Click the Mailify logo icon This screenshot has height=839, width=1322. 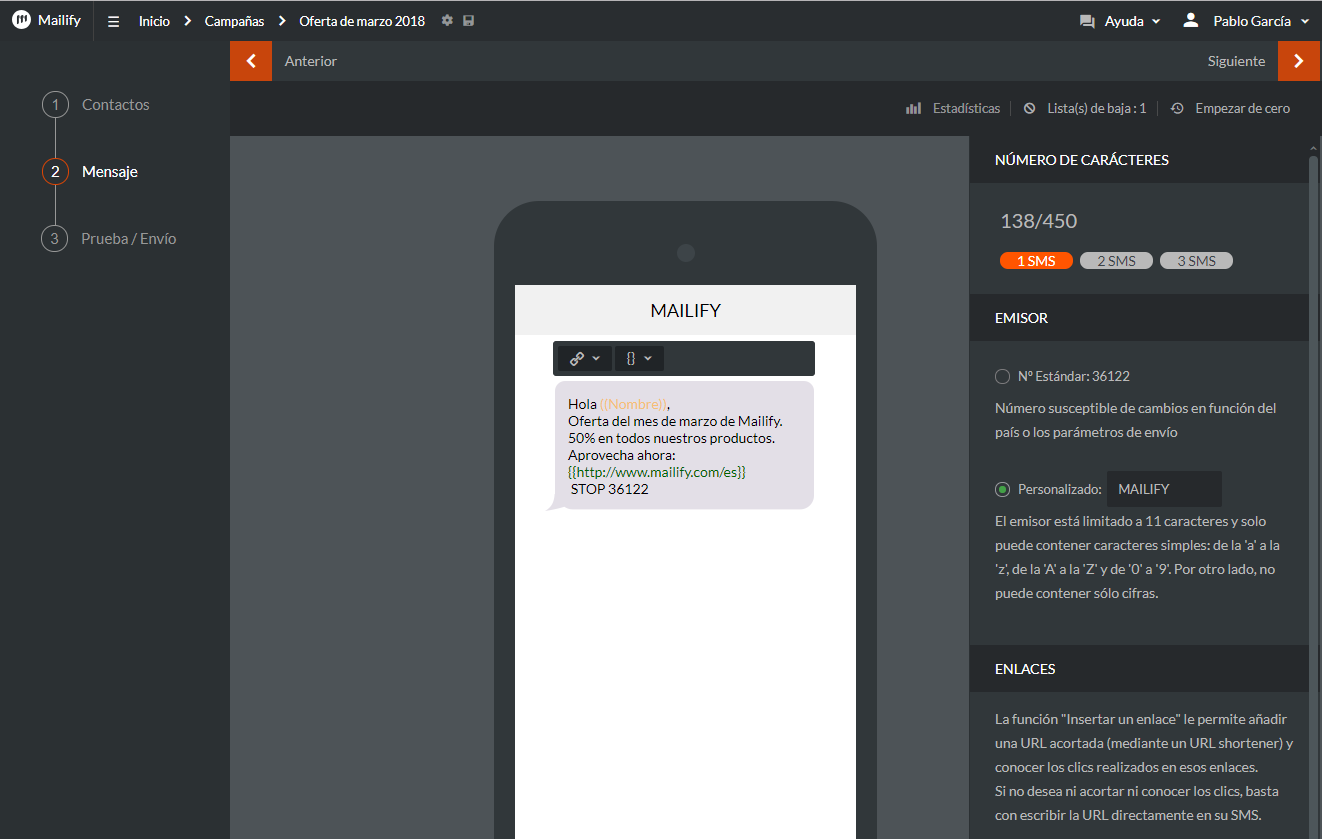[21, 20]
